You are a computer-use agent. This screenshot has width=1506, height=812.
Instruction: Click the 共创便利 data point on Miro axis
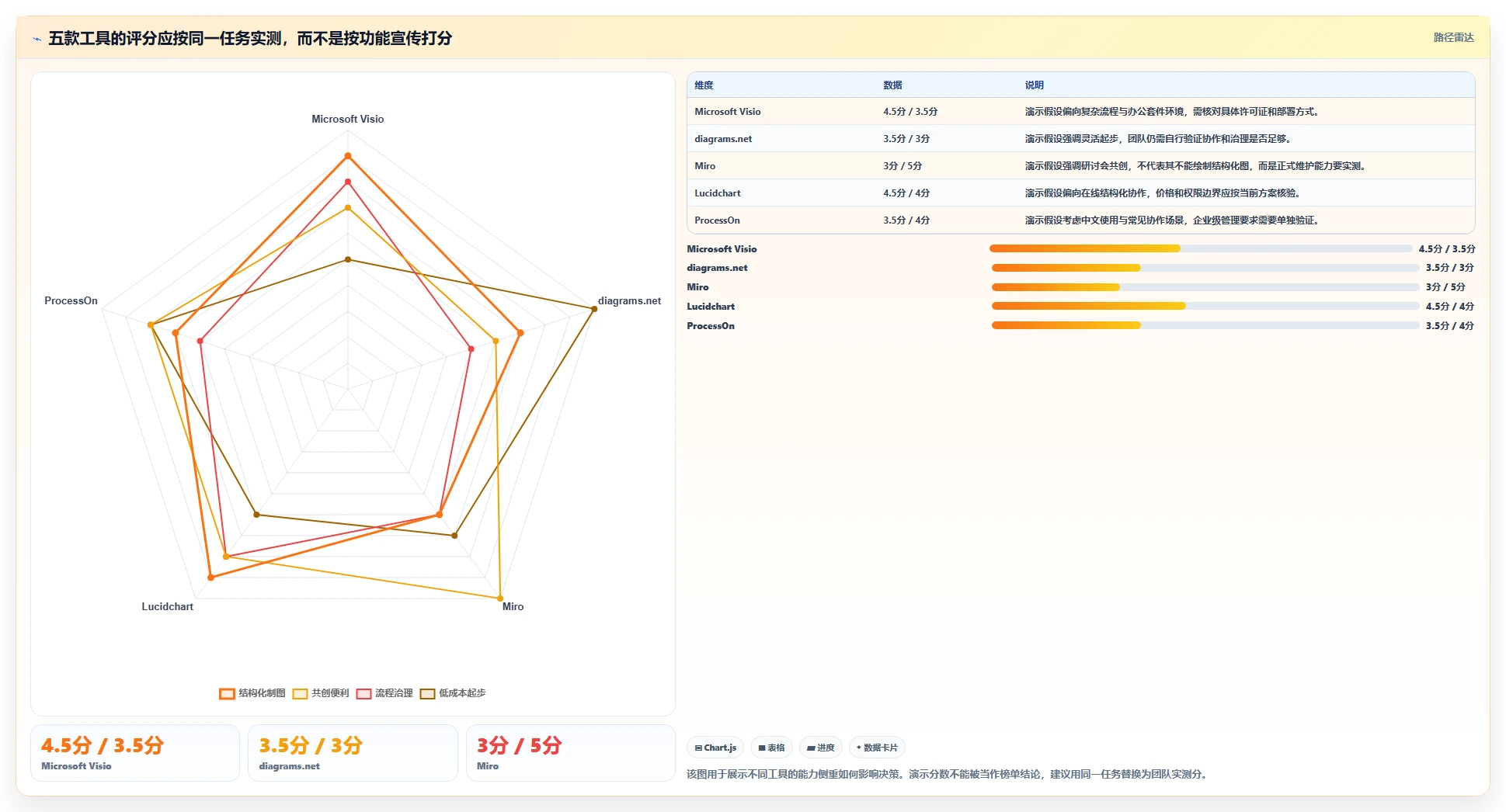[x=499, y=599]
